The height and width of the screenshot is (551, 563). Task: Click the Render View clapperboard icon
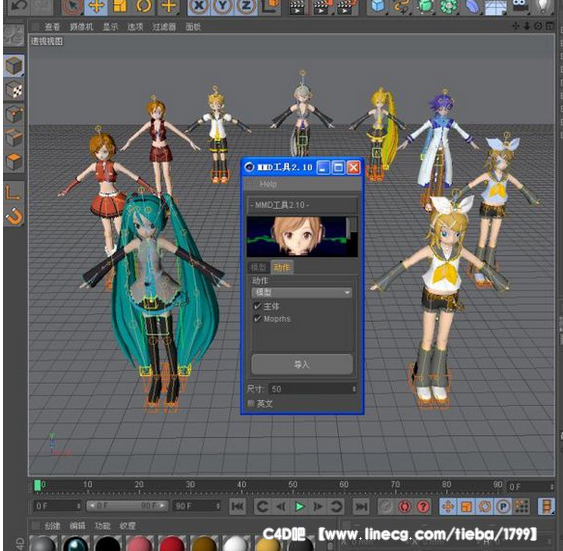coord(297,7)
